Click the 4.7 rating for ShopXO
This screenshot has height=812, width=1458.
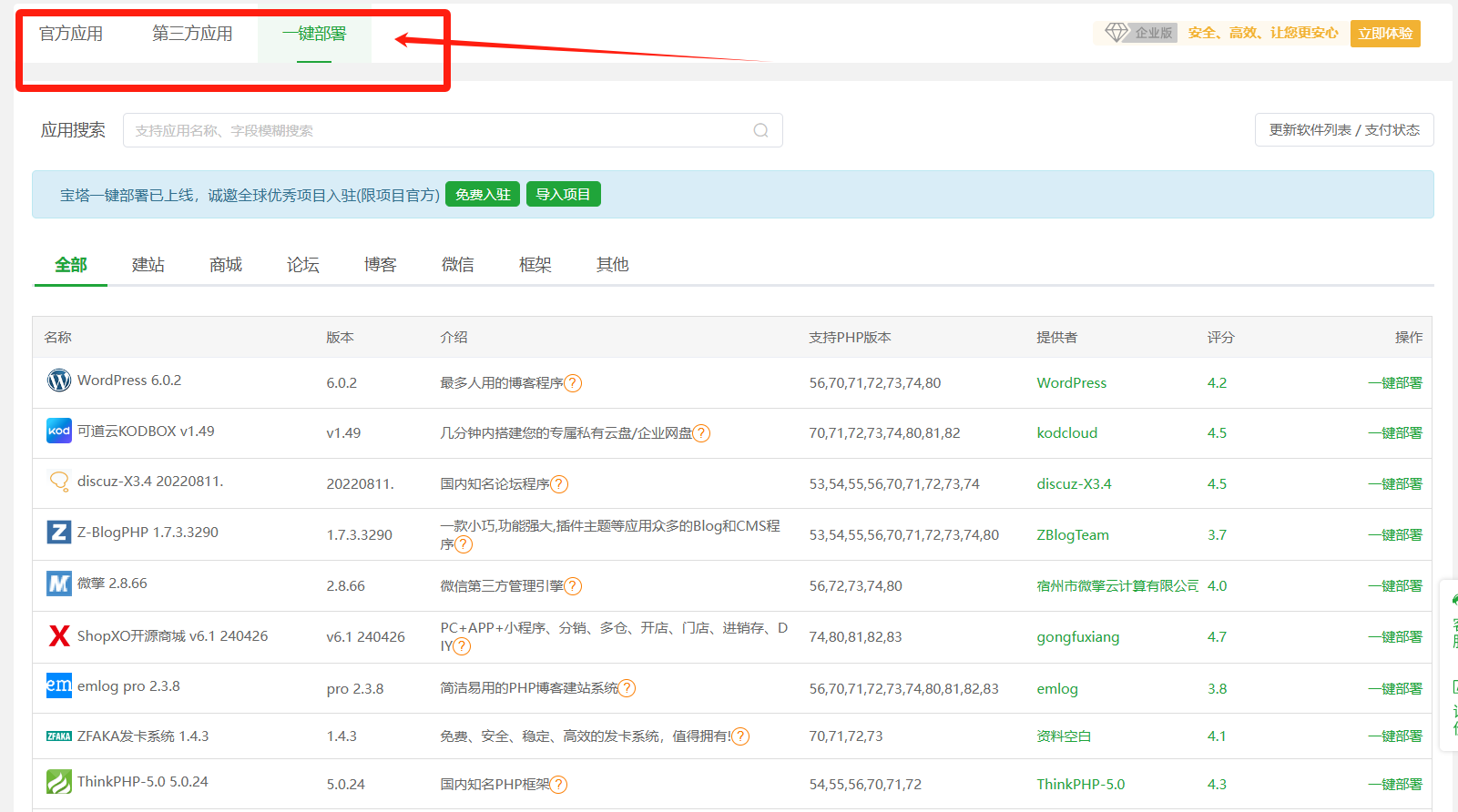click(1217, 637)
